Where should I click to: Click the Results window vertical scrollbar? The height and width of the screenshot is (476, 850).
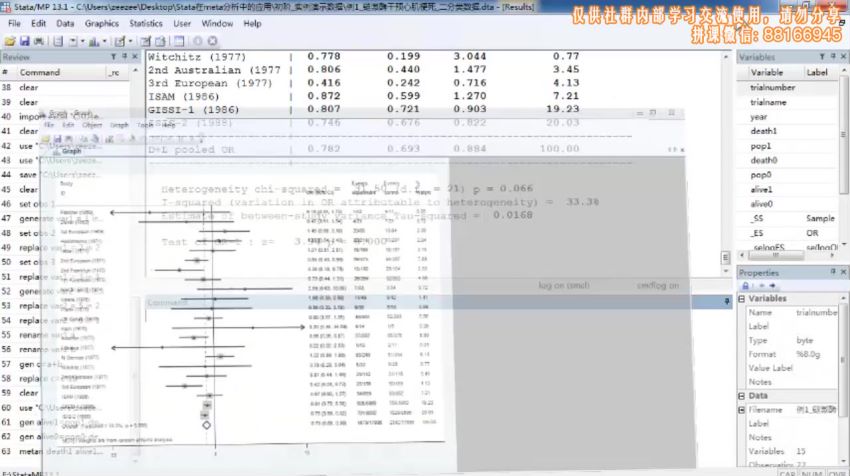(x=726, y=163)
